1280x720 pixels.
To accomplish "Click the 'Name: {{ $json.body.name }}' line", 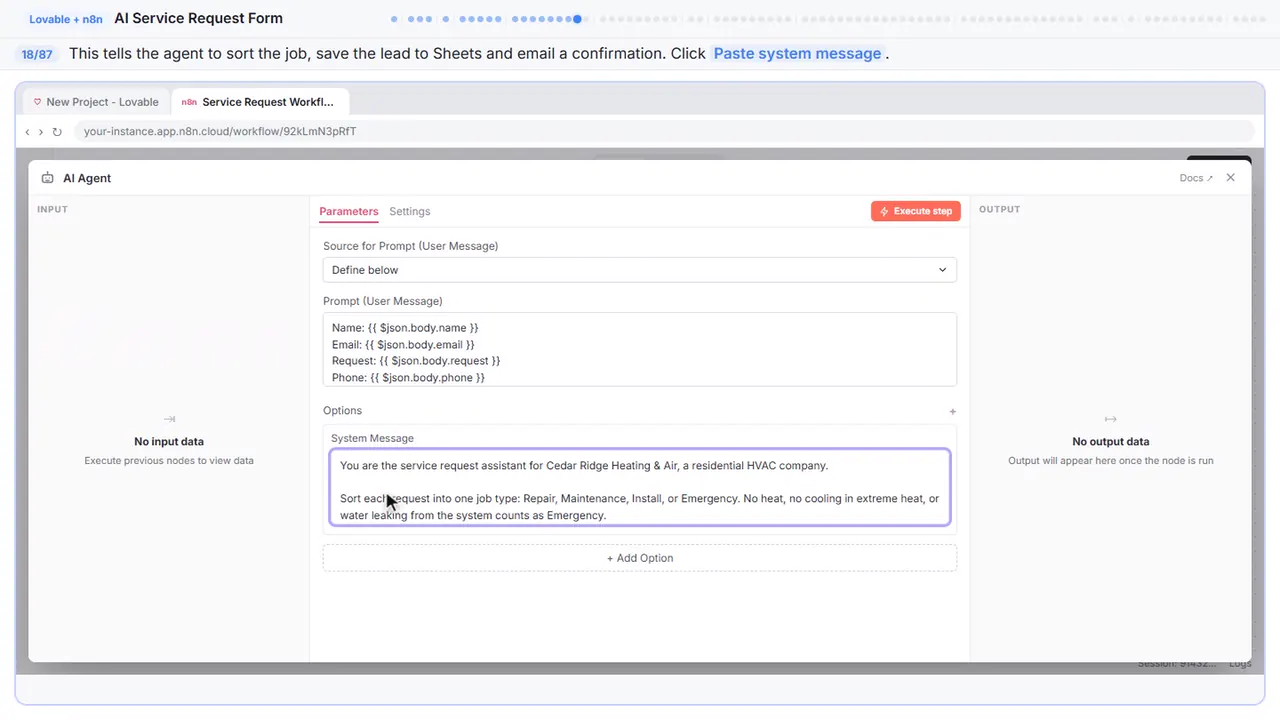I will [405, 328].
